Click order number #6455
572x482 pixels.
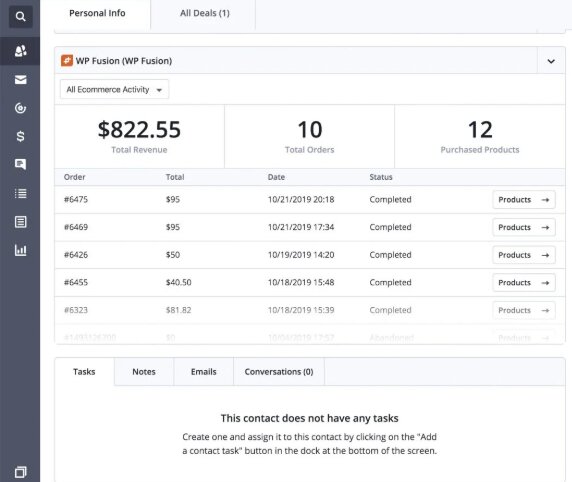(x=76, y=283)
